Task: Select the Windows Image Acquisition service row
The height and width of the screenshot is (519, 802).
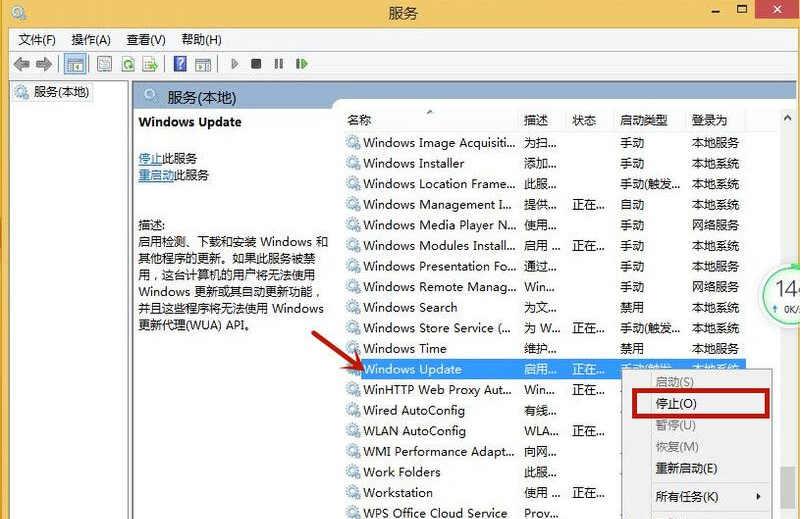Action: point(545,143)
